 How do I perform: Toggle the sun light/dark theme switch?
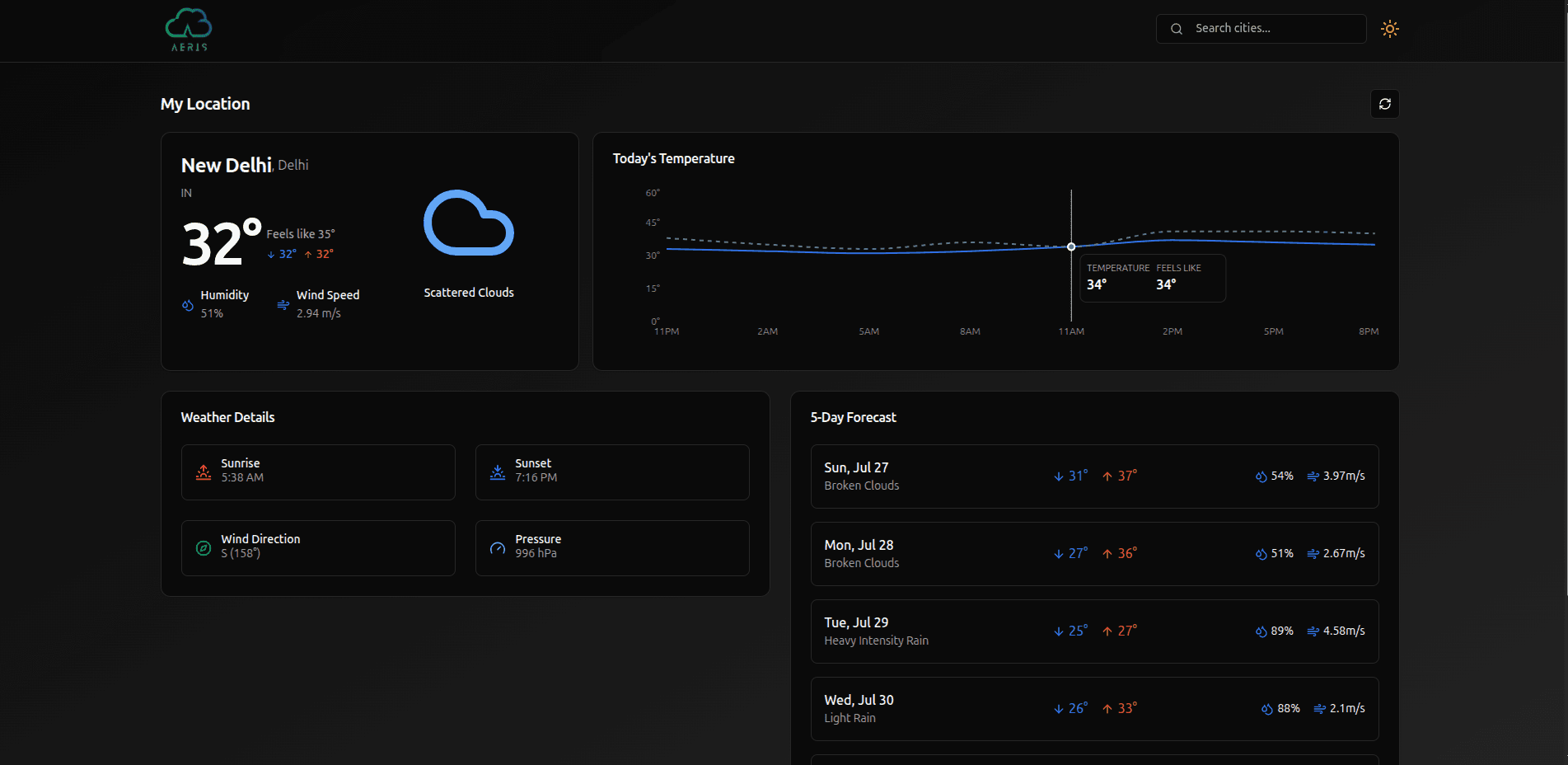1390,29
